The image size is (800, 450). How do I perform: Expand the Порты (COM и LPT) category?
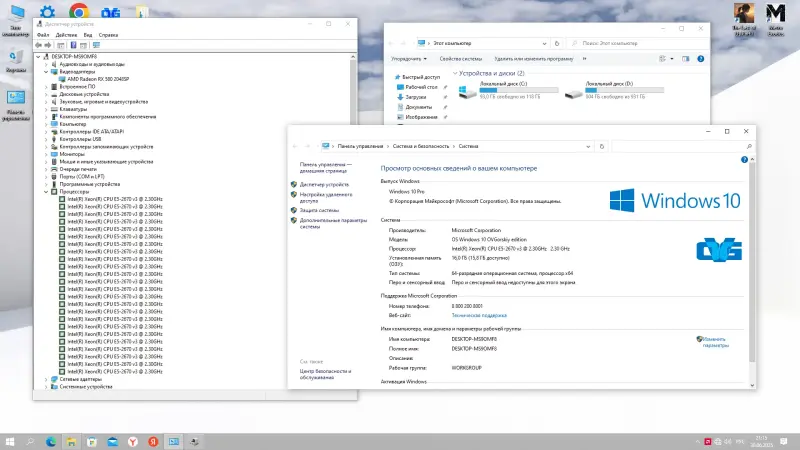46,177
